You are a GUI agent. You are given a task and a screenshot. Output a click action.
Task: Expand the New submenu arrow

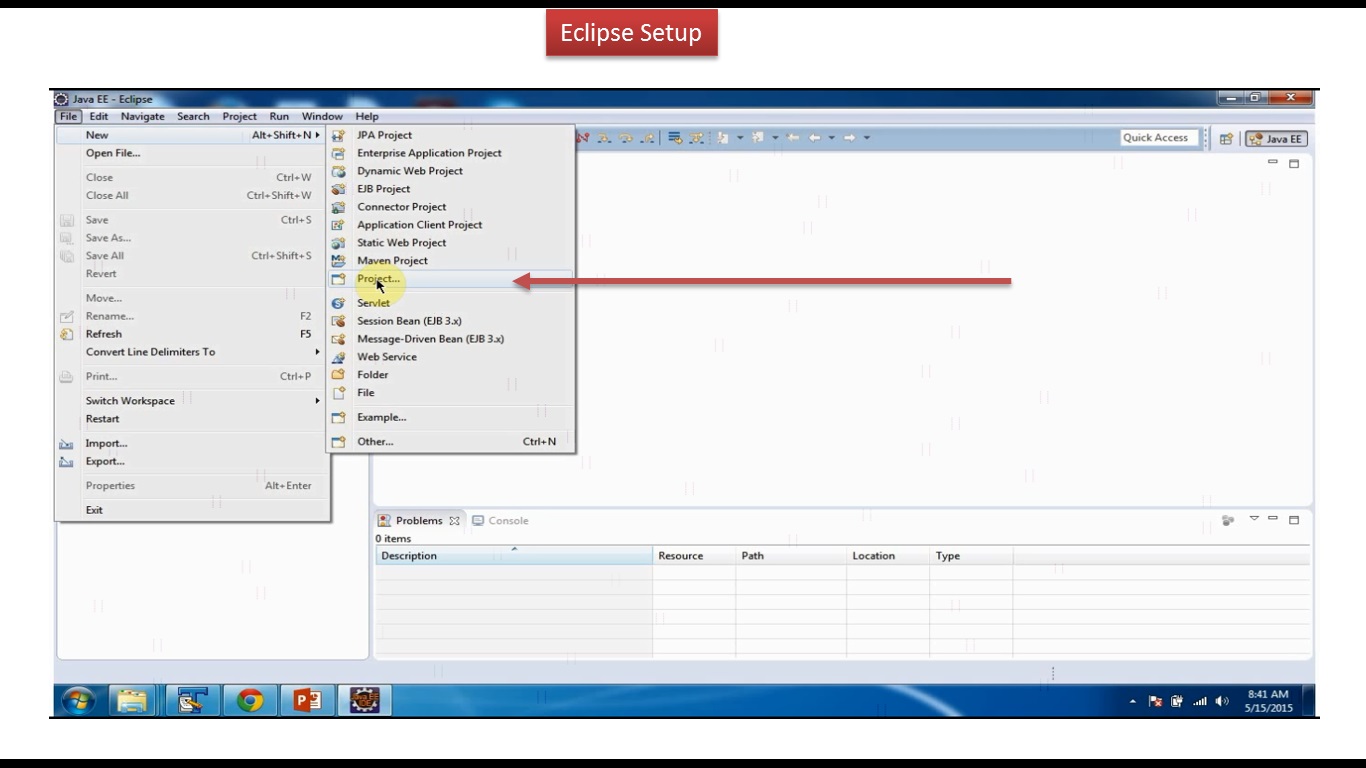coord(318,135)
